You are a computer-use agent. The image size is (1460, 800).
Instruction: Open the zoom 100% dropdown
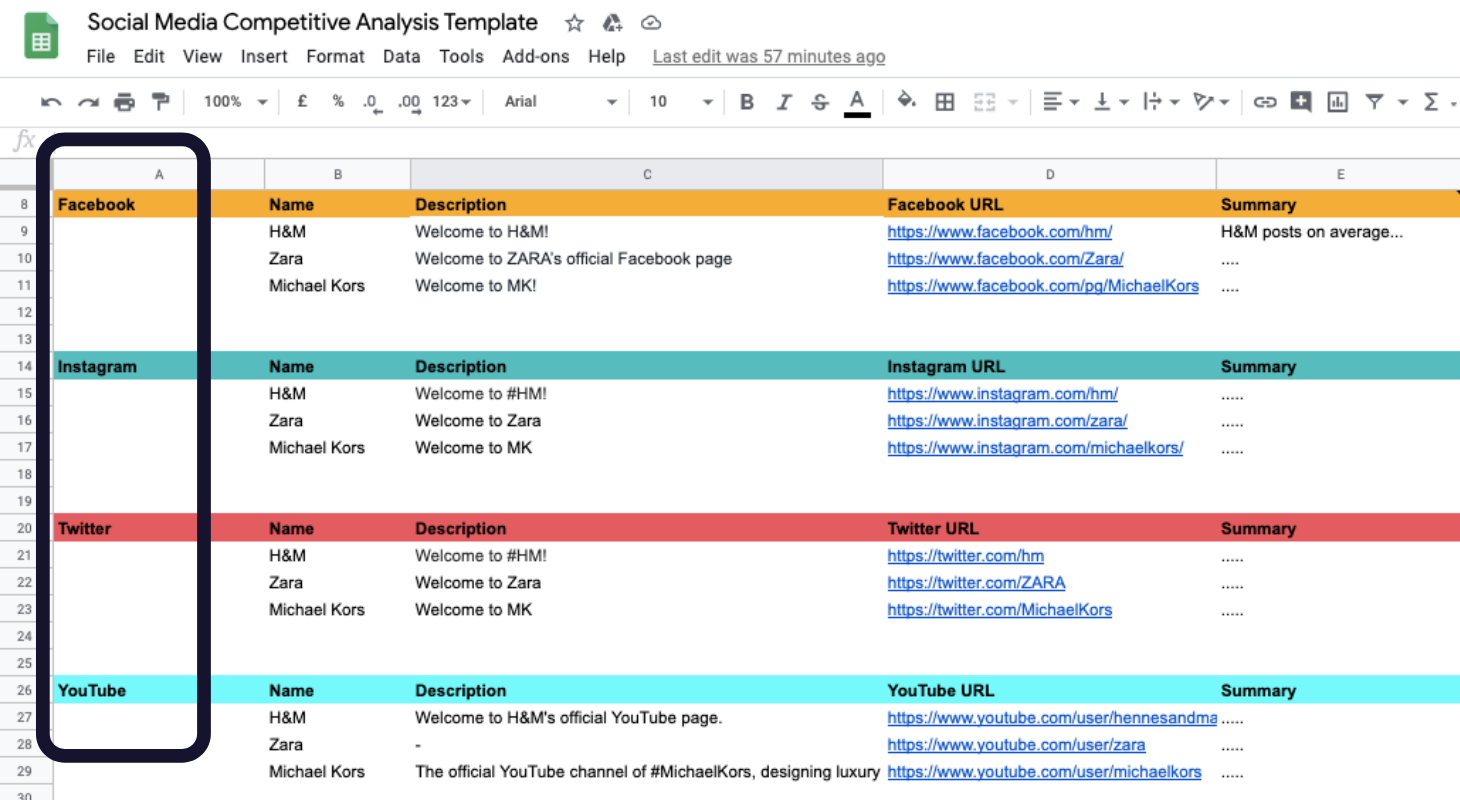pos(235,102)
